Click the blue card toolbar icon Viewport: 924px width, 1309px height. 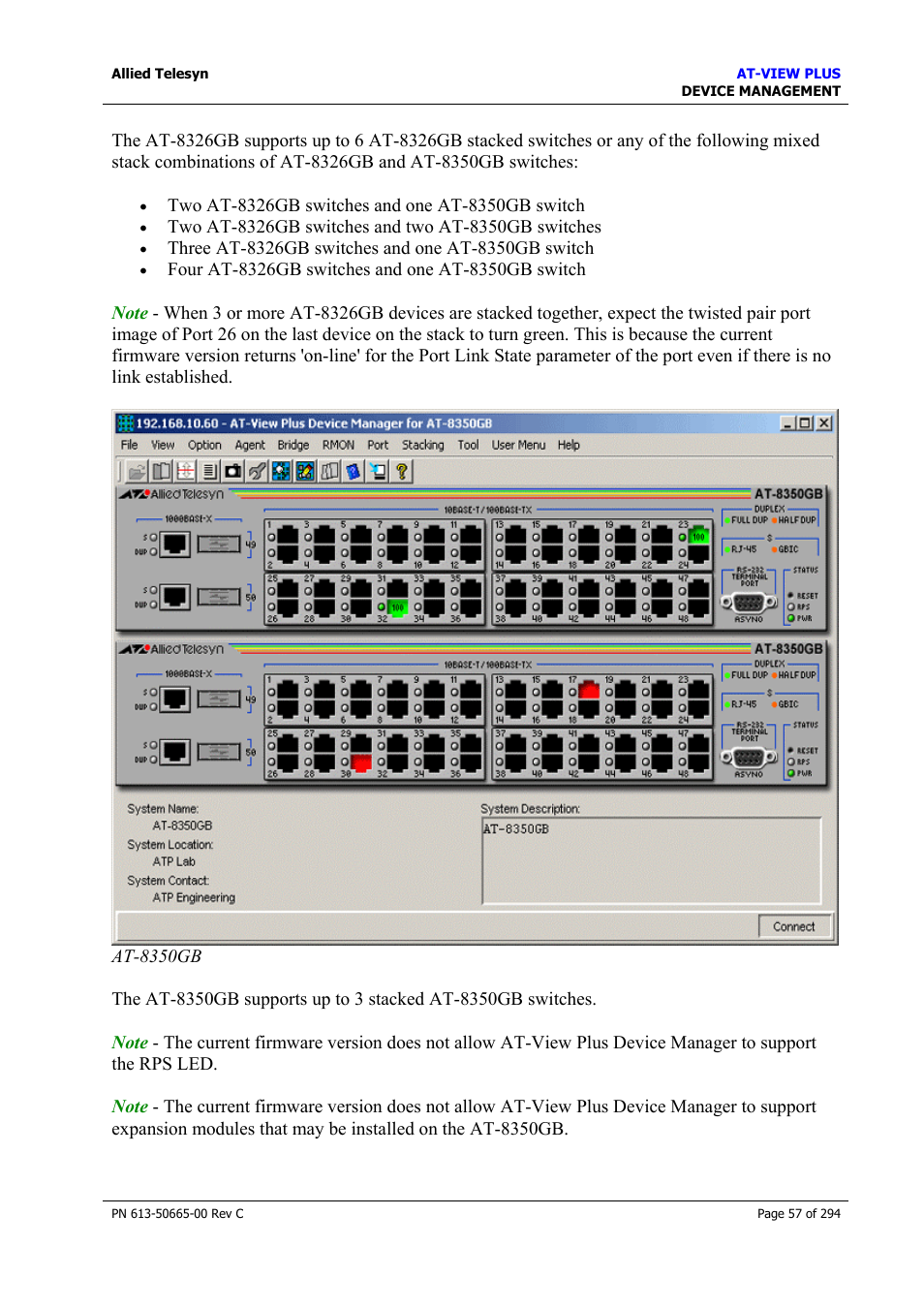point(354,472)
